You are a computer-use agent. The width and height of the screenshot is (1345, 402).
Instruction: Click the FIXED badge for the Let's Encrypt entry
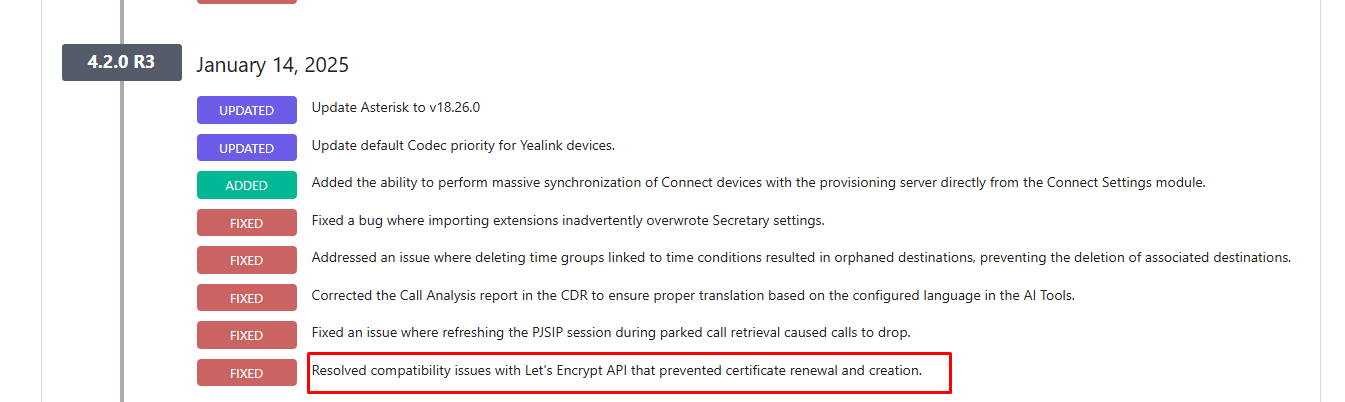click(x=247, y=373)
